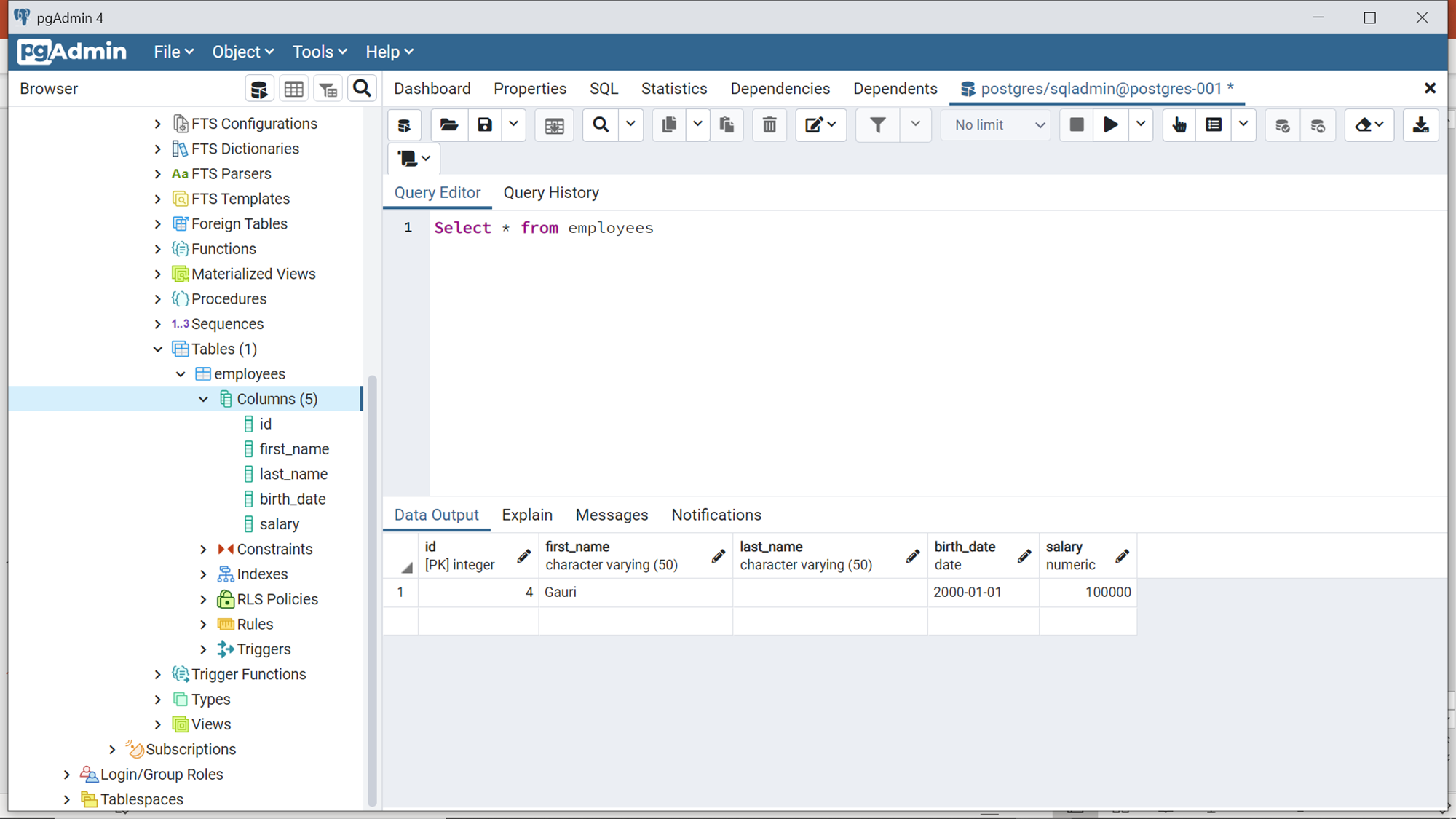Switch to the Query History tab
This screenshot has height=819, width=1456.
click(x=551, y=193)
